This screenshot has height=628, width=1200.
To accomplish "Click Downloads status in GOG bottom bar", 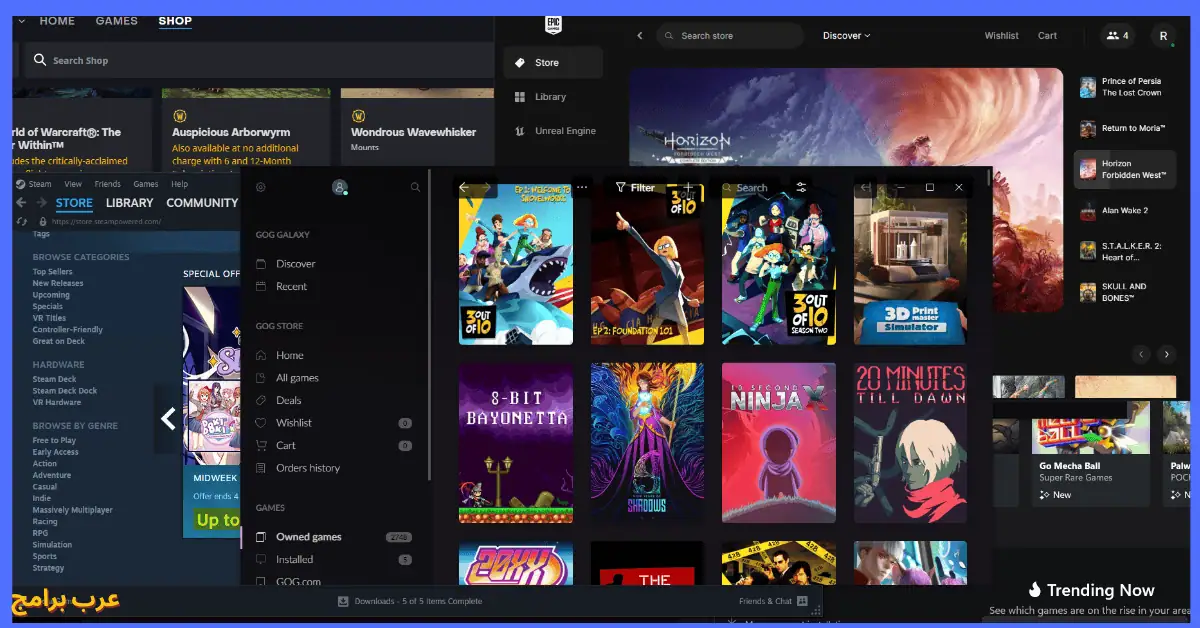I will pyautogui.click(x=410, y=601).
